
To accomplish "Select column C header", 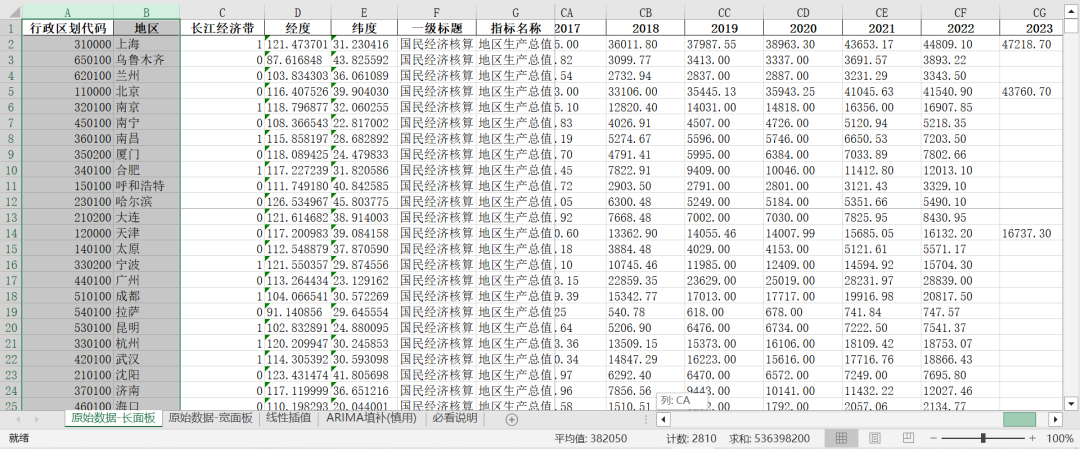I will (222, 12).
